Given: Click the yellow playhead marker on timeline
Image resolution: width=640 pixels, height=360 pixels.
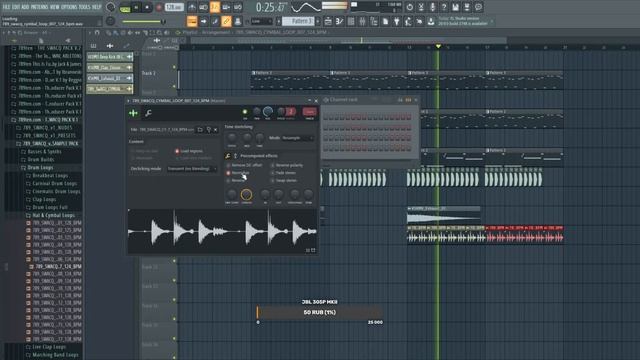Looking at the screenshot, I should (438, 47).
